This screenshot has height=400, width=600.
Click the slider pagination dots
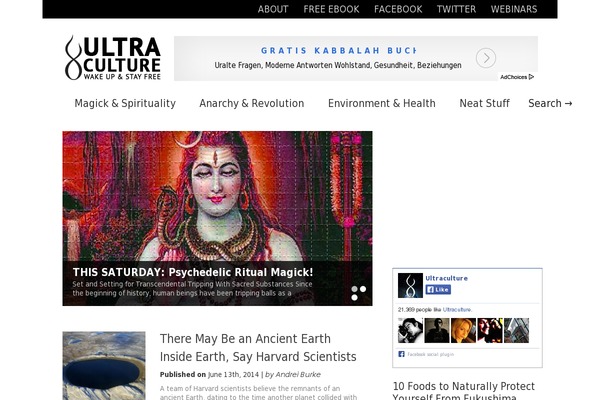point(359,293)
